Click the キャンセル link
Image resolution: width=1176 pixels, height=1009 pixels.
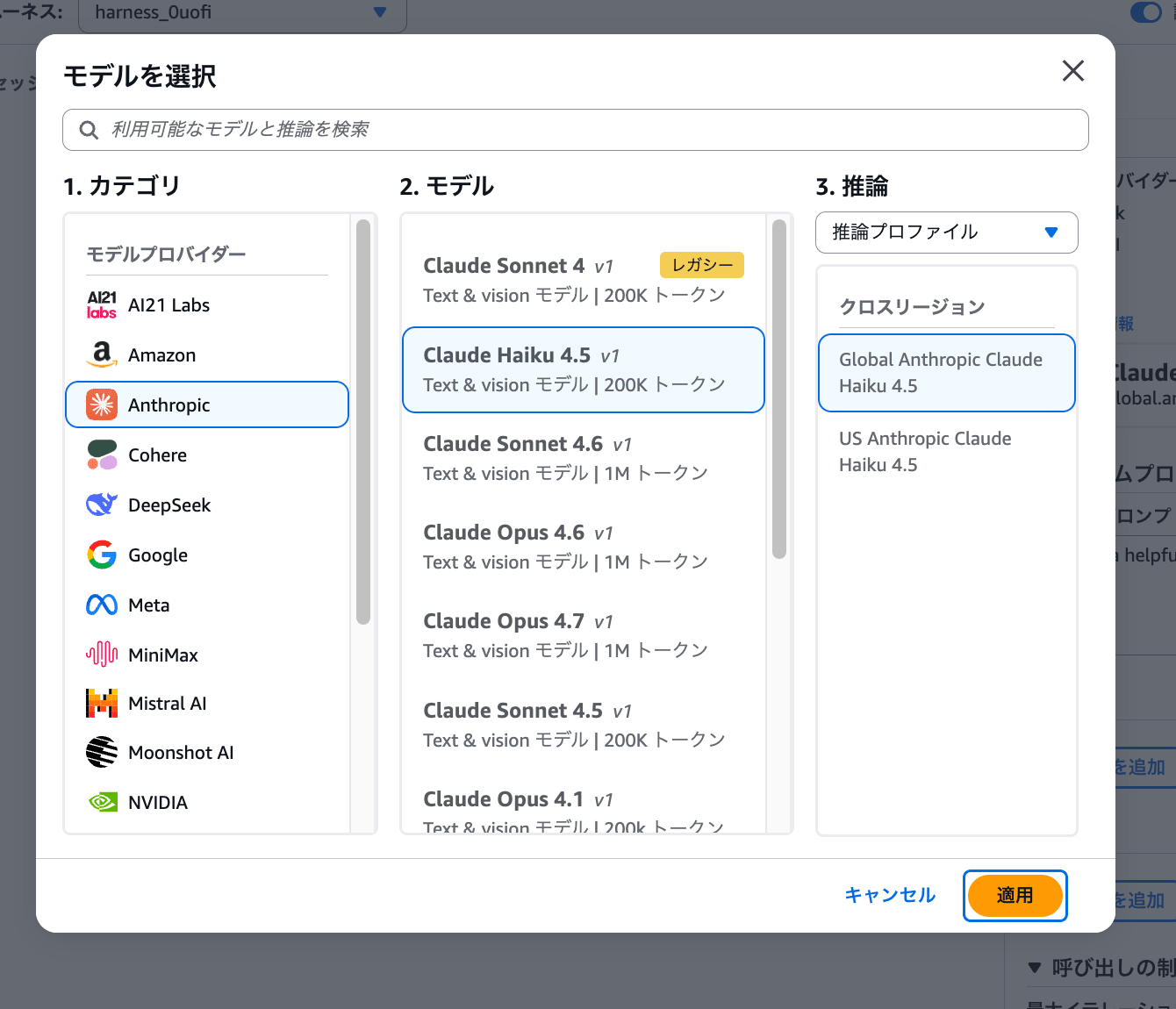[x=890, y=895]
